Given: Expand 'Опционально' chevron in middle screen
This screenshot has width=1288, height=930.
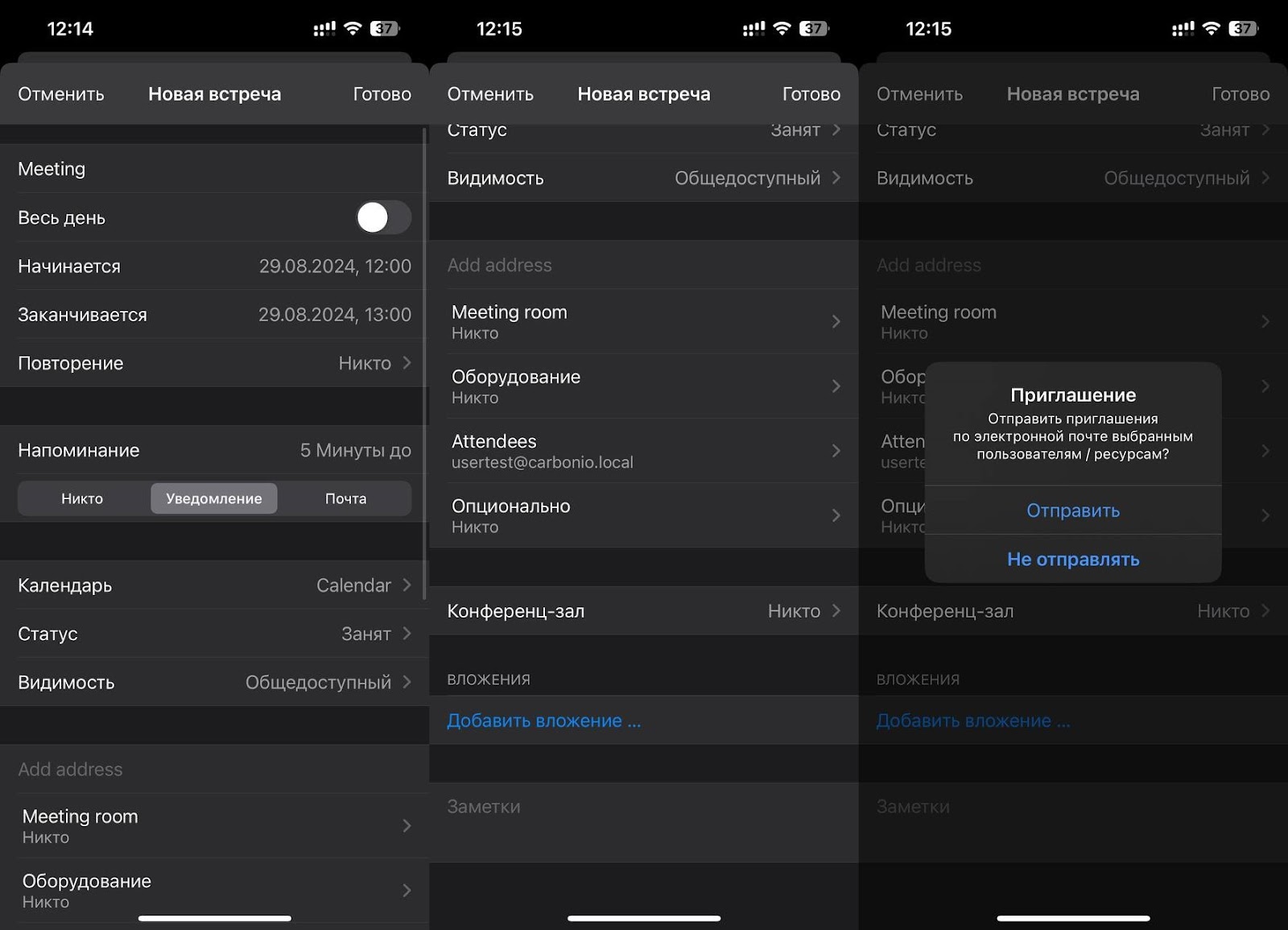Looking at the screenshot, I should (836, 515).
